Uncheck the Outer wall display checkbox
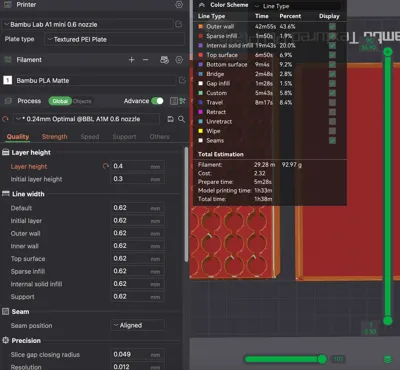This screenshot has width=400, height=370. pos(332,26)
